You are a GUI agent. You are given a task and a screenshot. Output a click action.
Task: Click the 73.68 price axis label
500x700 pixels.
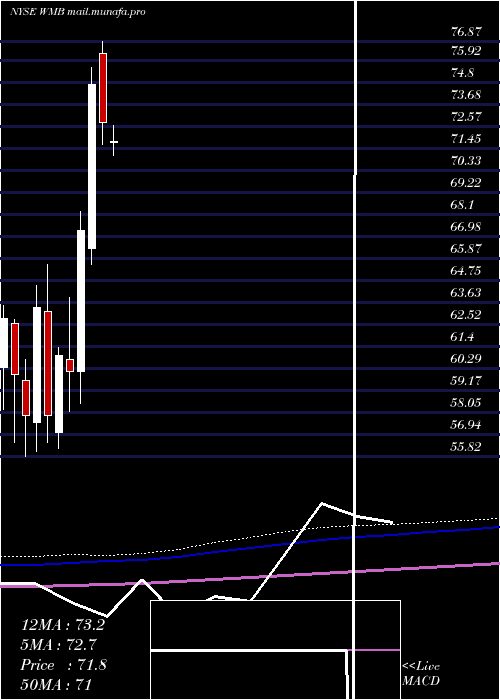point(466,95)
